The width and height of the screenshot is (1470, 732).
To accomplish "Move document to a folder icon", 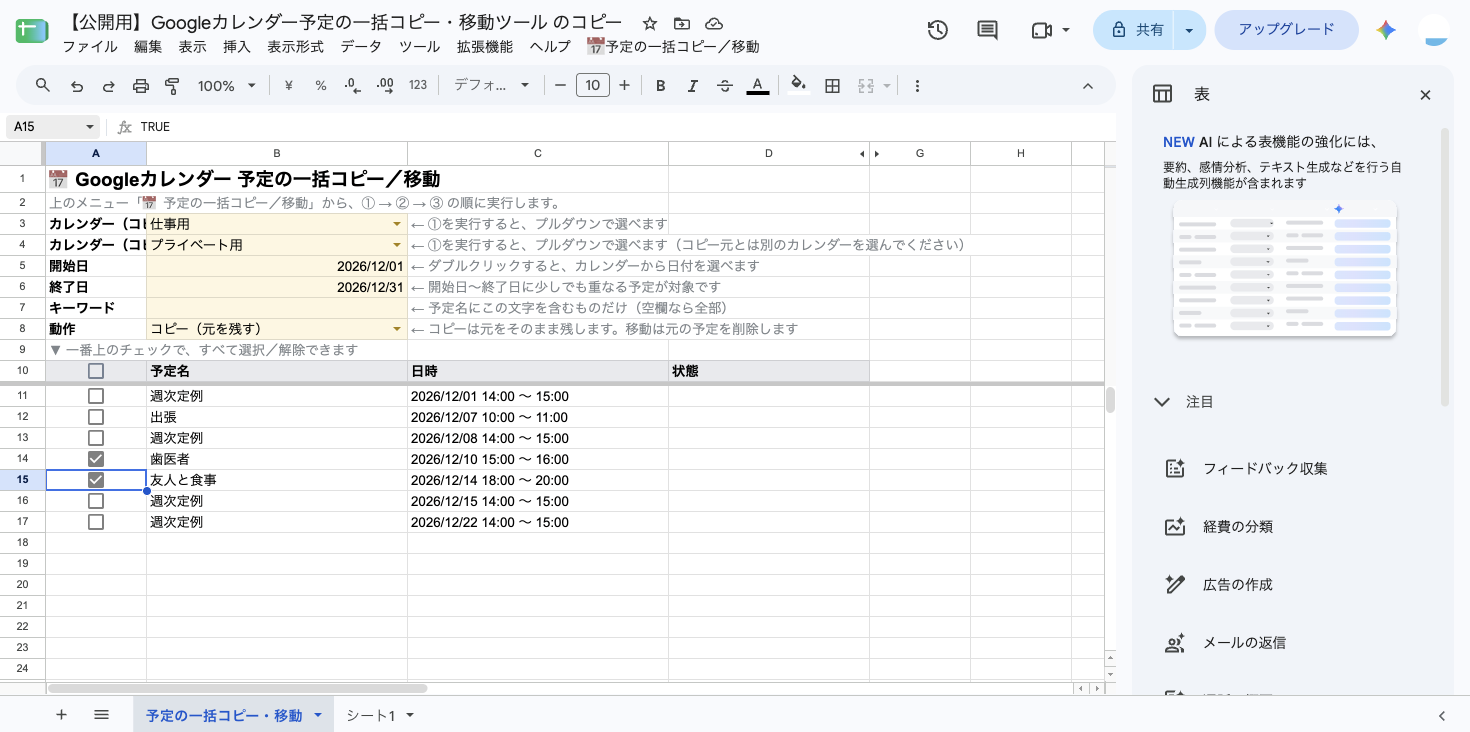I will [682, 23].
